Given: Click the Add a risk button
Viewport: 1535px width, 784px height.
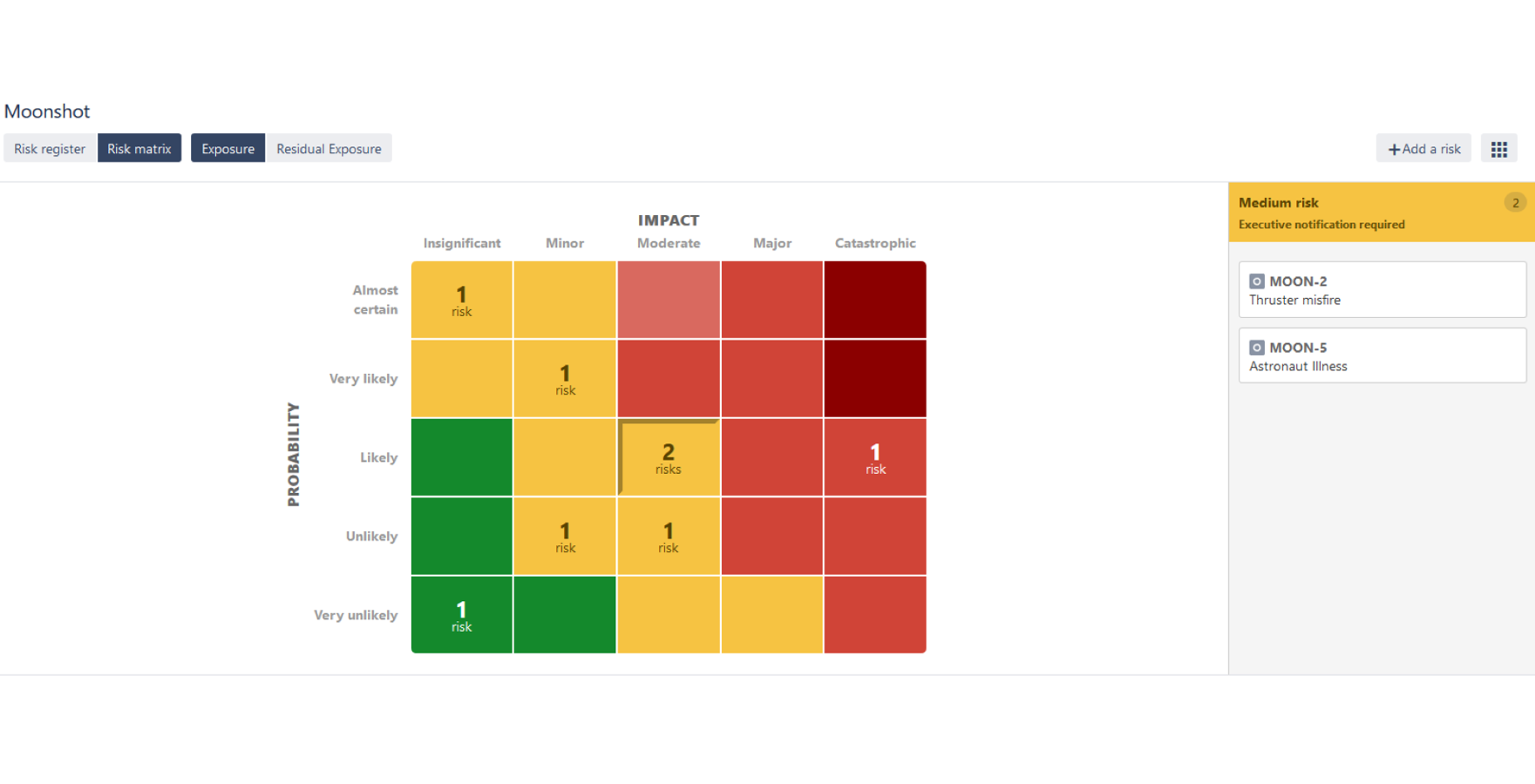Looking at the screenshot, I should (x=1423, y=148).
